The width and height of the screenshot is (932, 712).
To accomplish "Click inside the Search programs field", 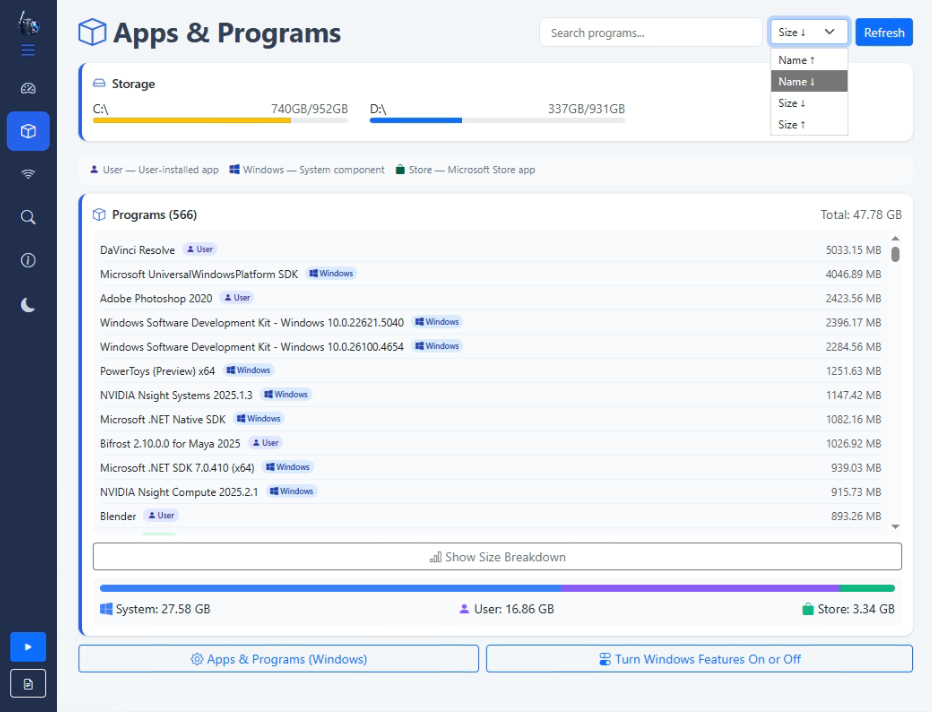I will pos(650,31).
